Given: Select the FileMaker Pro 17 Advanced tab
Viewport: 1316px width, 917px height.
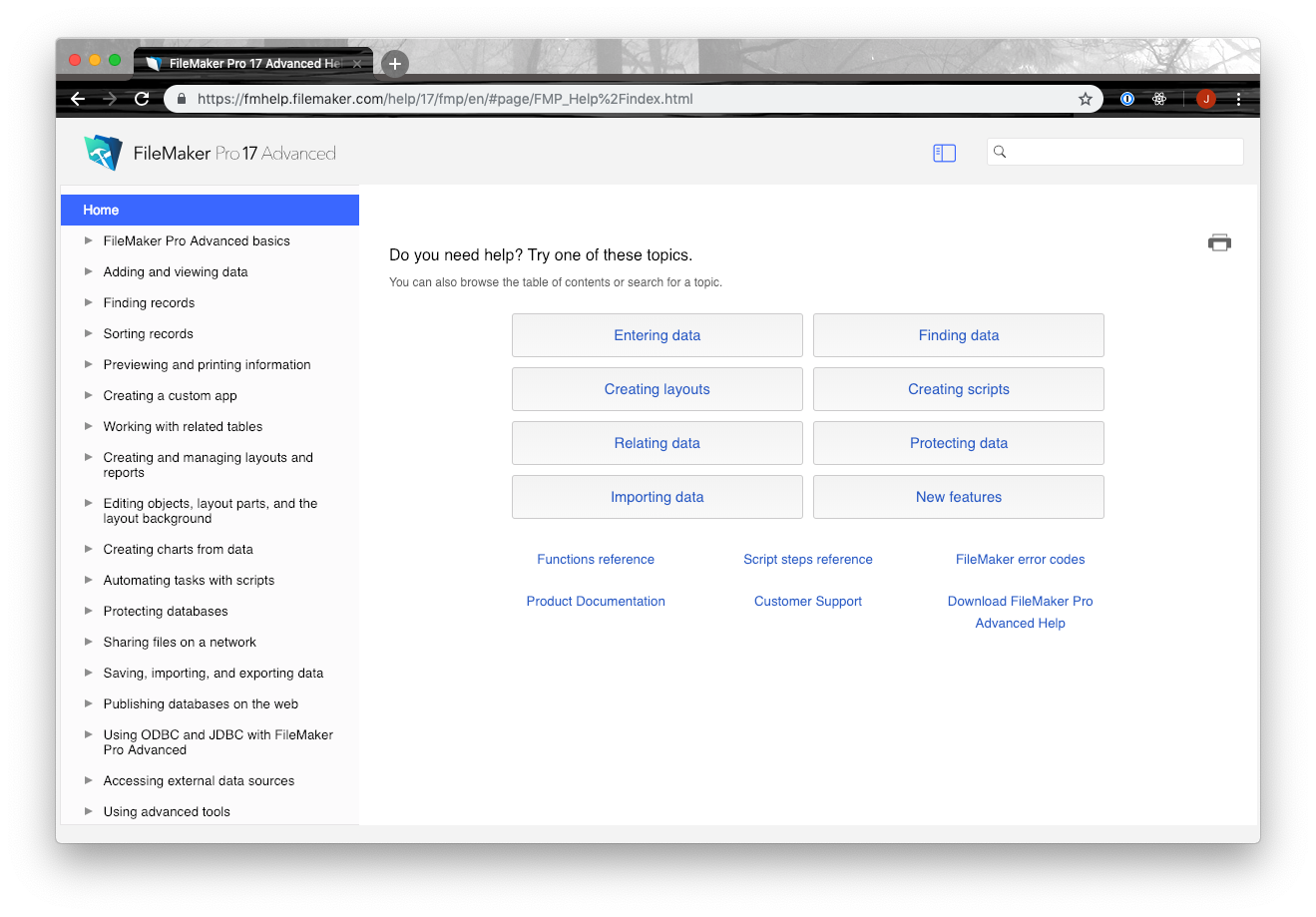Looking at the screenshot, I should click(253, 64).
